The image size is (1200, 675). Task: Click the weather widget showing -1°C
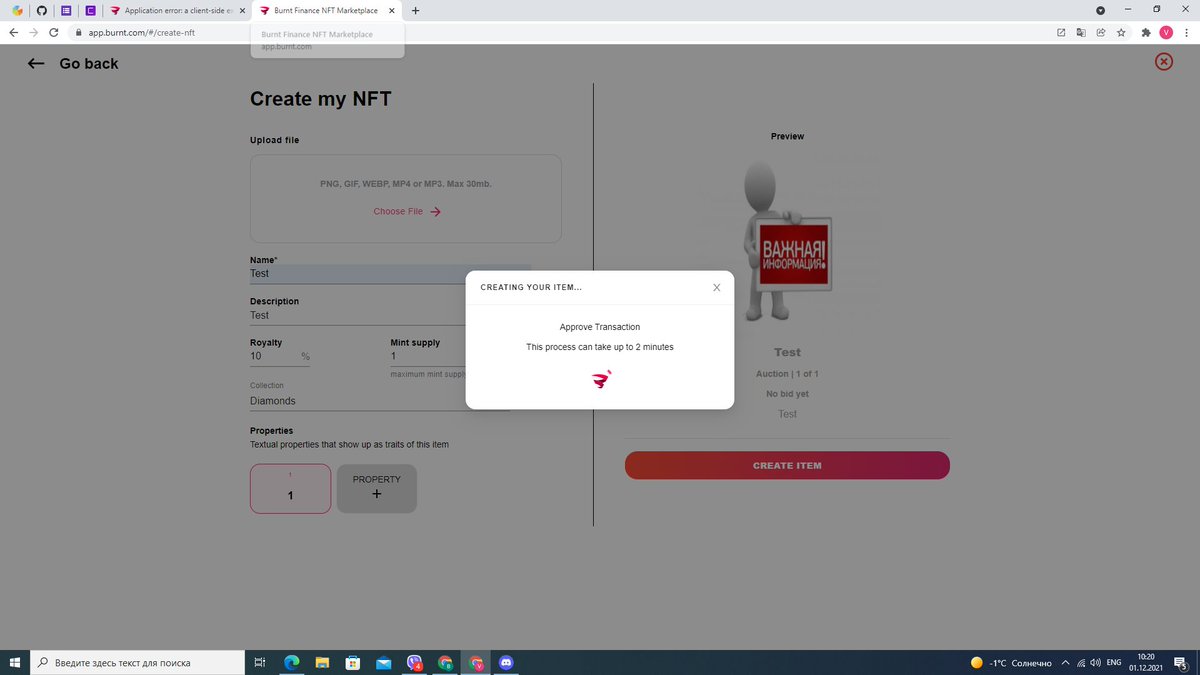tap(1011, 663)
